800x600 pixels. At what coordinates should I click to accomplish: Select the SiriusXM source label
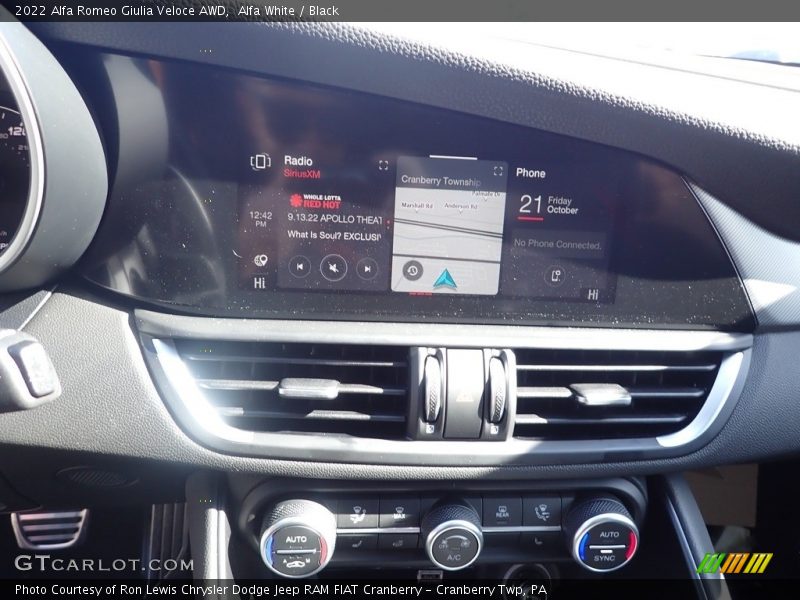point(301,173)
